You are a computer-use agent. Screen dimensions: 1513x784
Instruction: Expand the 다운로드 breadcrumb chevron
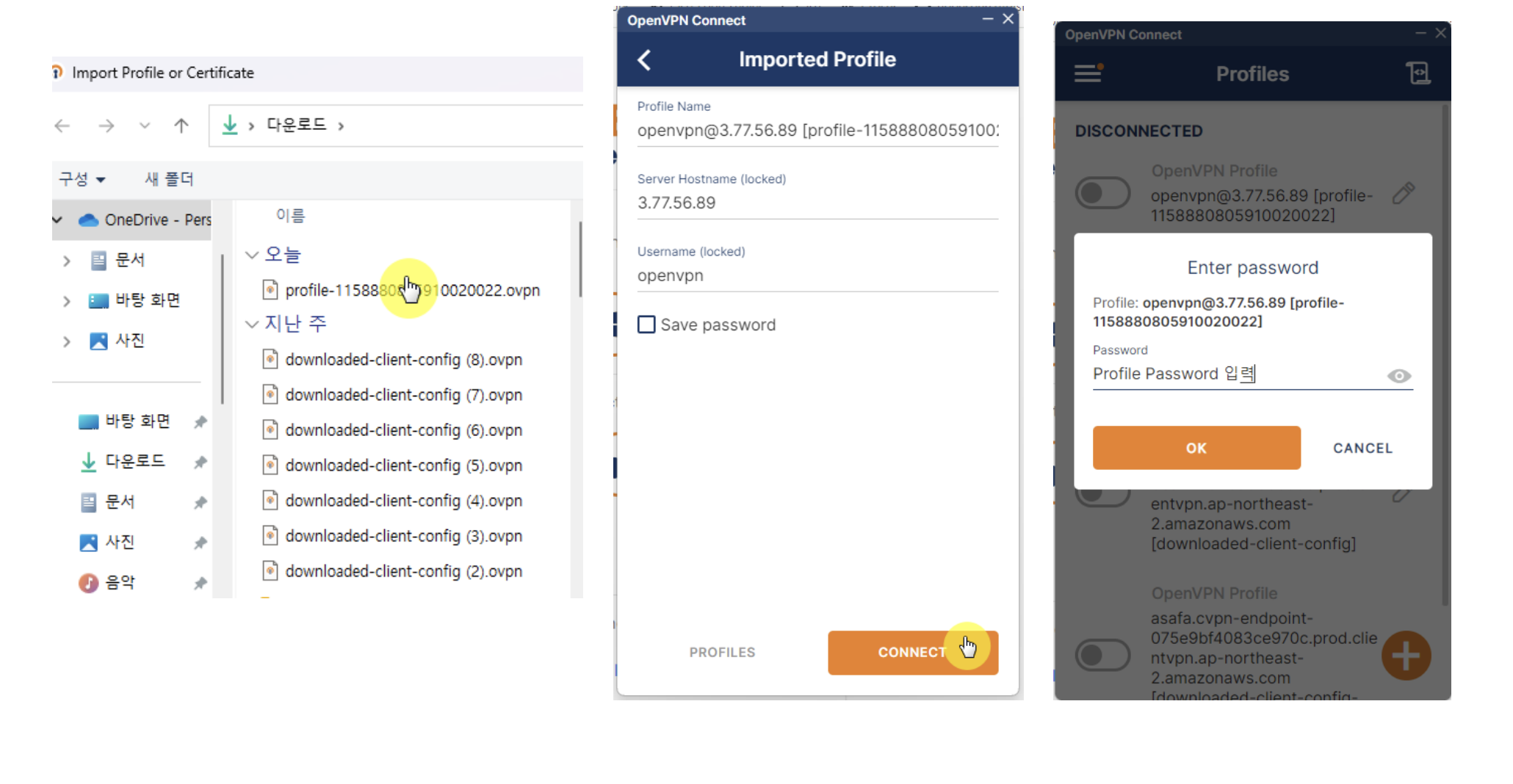coord(341,126)
